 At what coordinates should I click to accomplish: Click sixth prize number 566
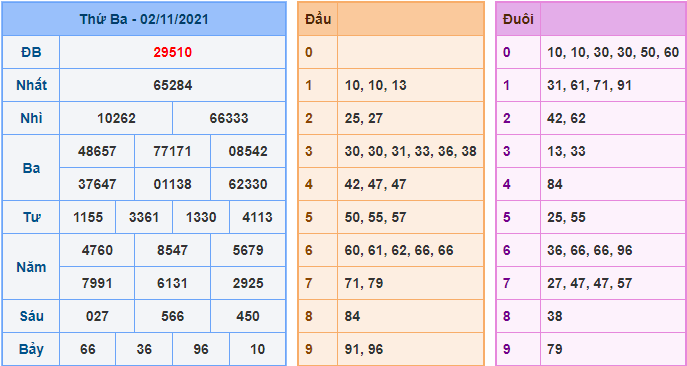(173, 316)
